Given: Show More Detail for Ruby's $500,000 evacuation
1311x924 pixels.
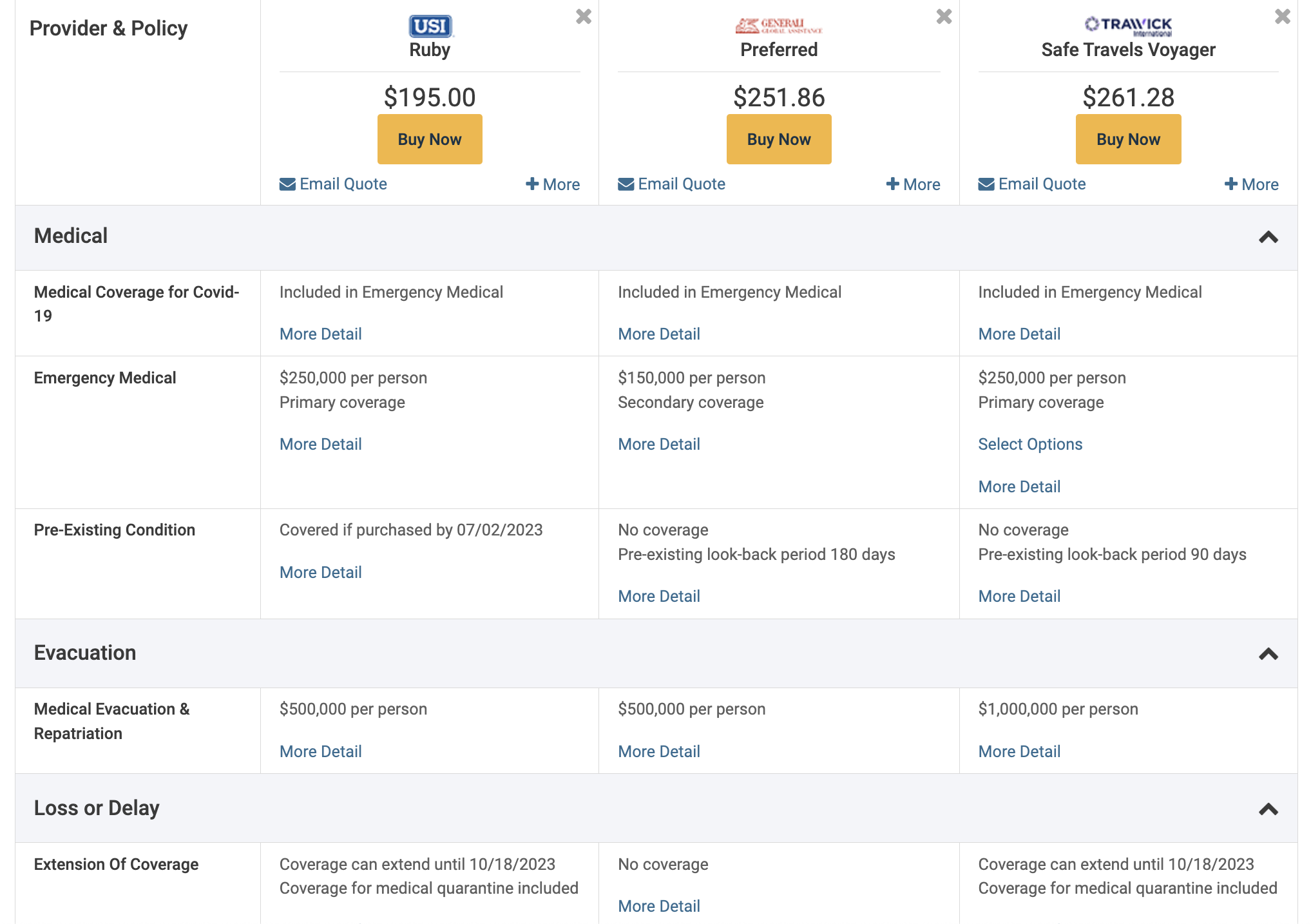Looking at the screenshot, I should click(x=320, y=751).
